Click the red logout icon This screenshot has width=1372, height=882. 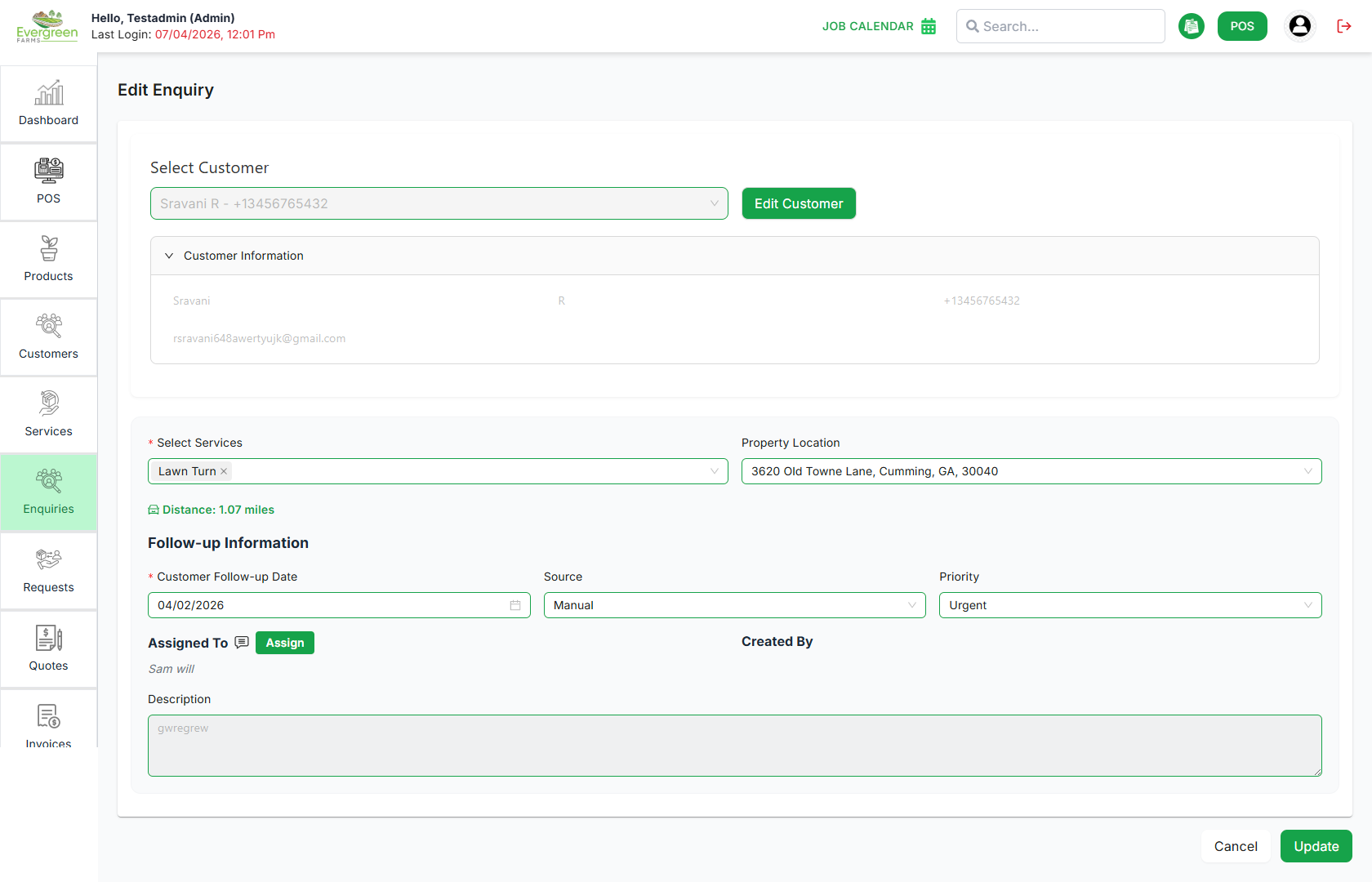1343,26
